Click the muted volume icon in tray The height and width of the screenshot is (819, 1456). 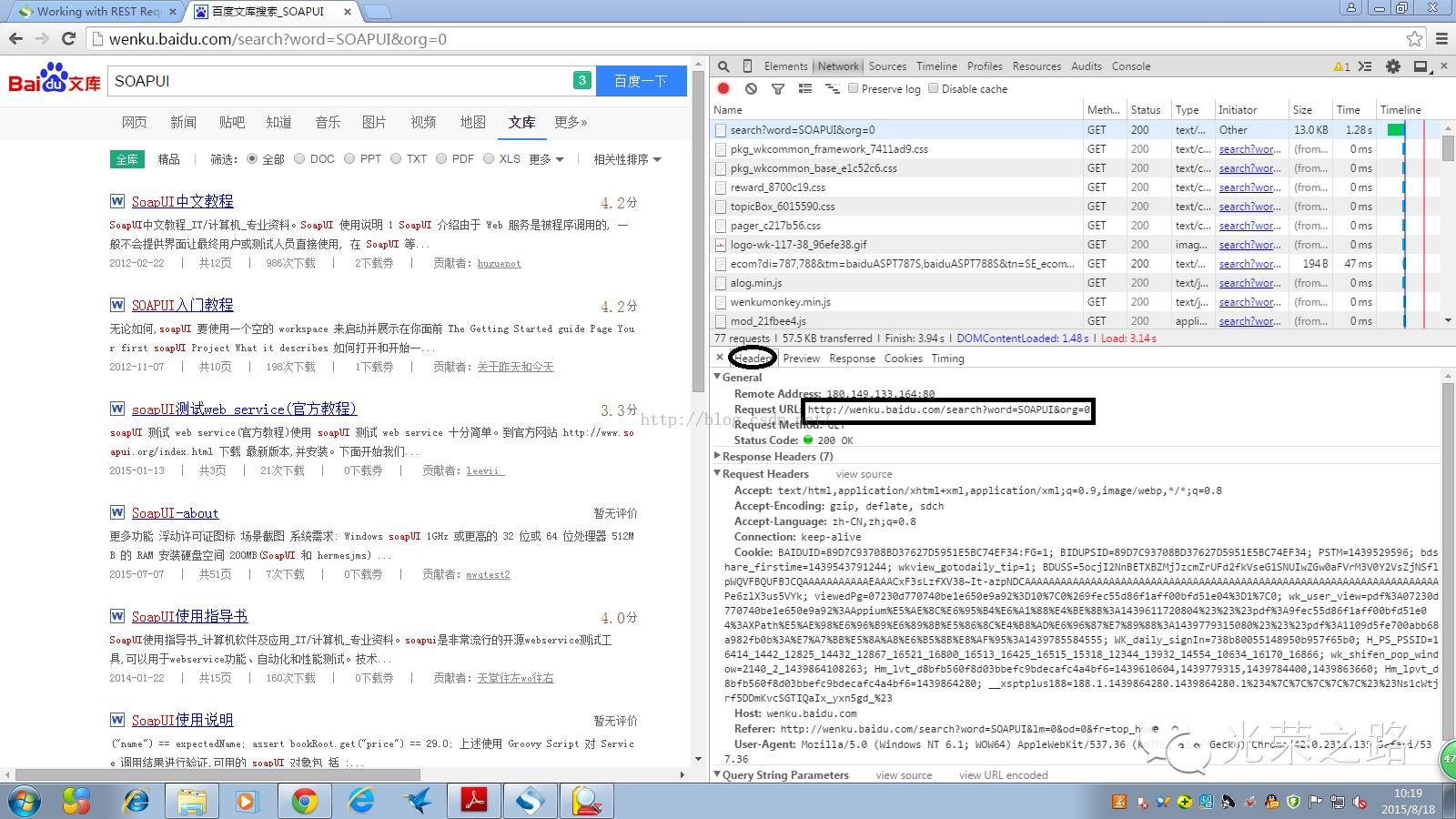pyautogui.click(x=1360, y=802)
